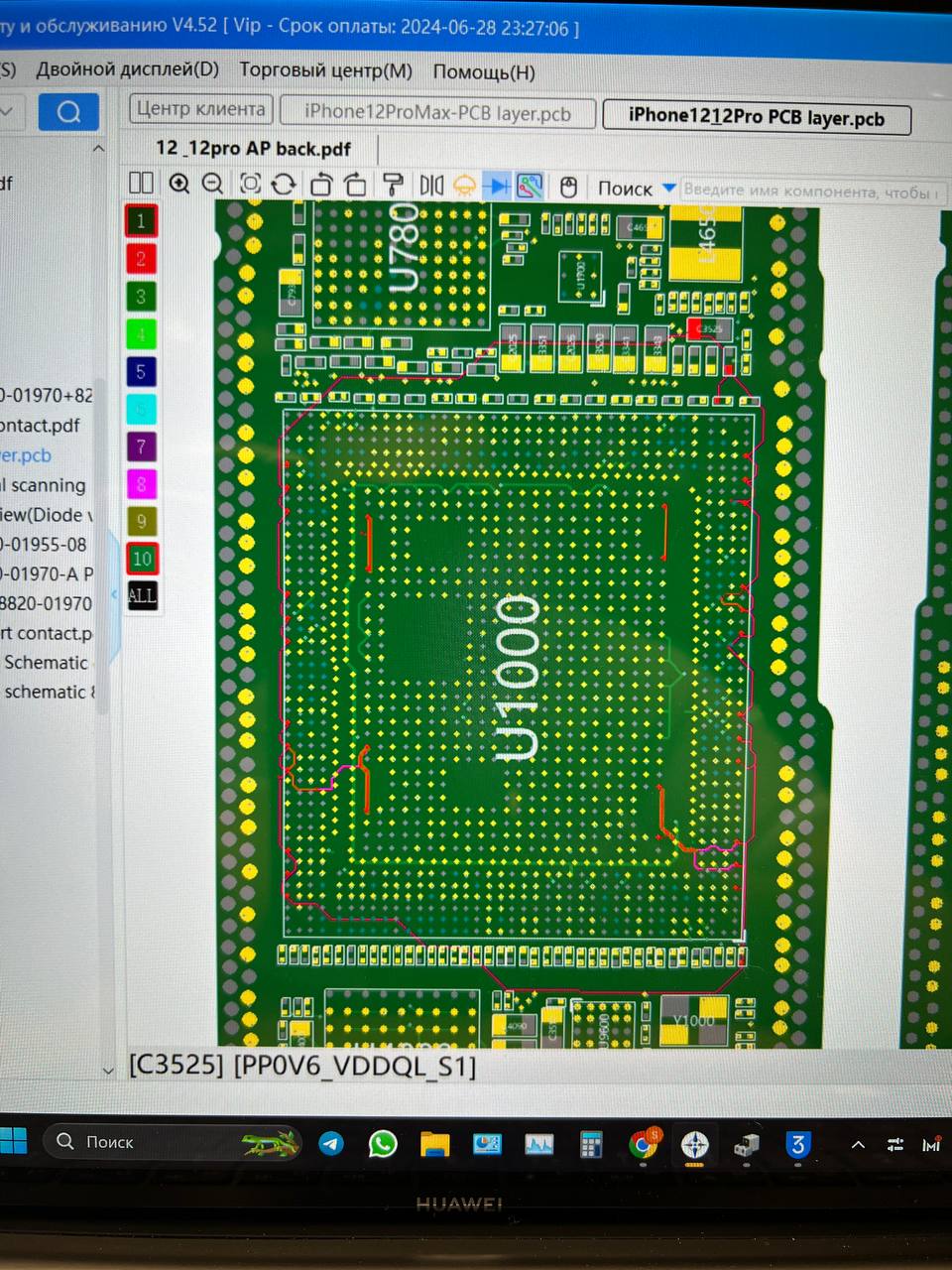Open the Двойной дисплей(D) menu
Image resolution: width=952 pixels, height=1270 pixels.
coord(127,69)
